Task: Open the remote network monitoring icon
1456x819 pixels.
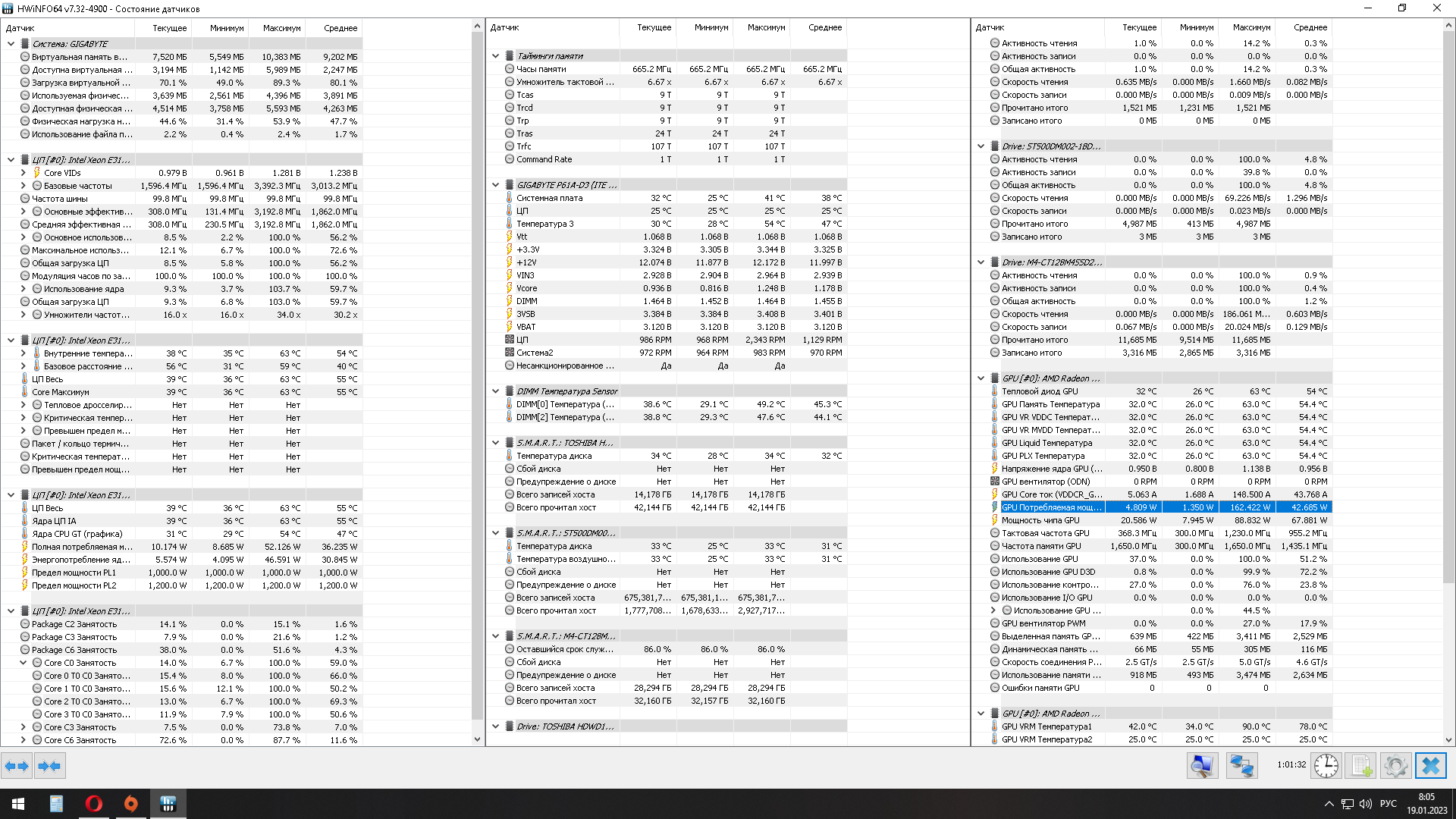Action: pyautogui.click(x=1241, y=766)
